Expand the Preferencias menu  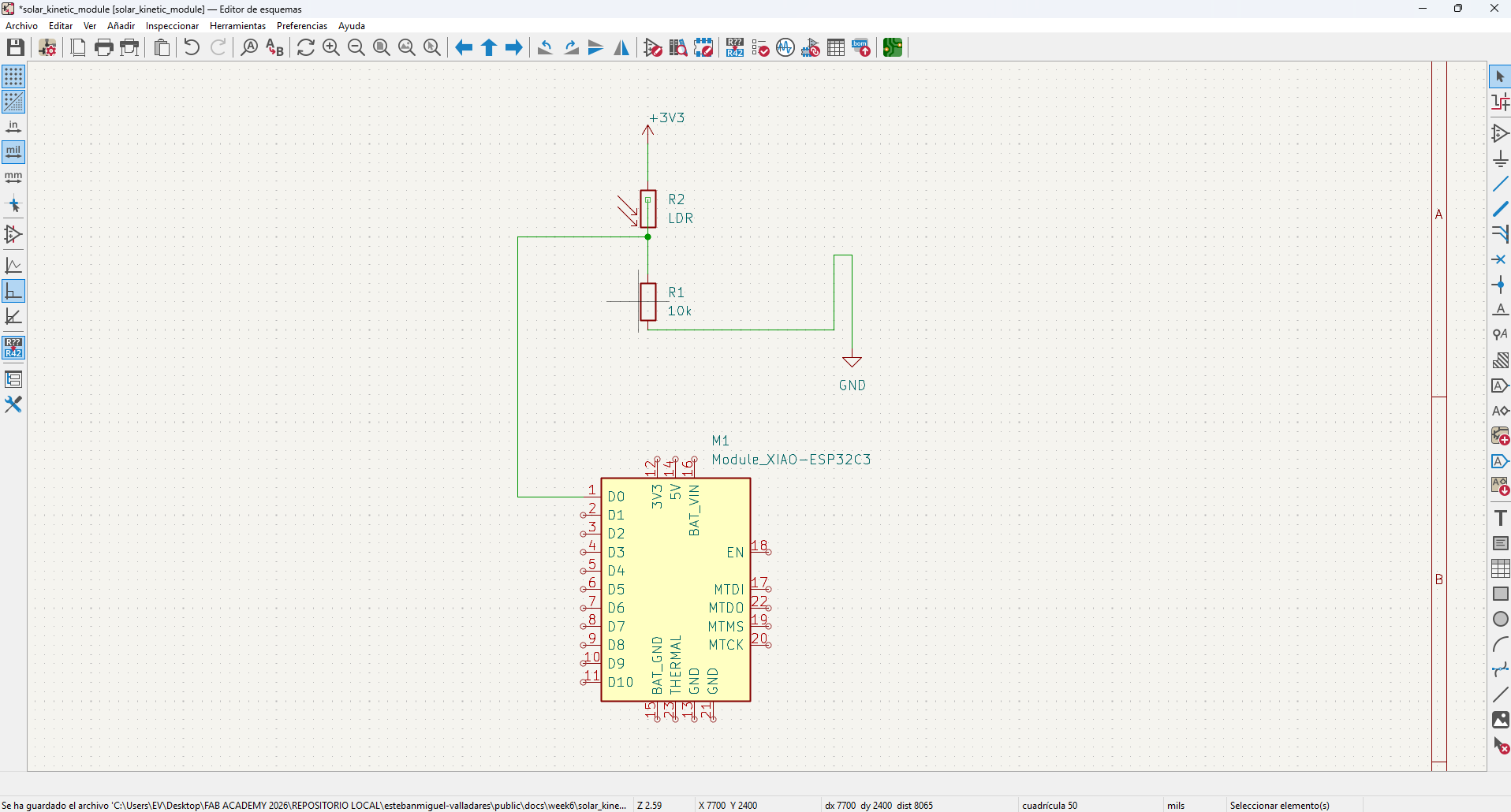[x=301, y=26]
